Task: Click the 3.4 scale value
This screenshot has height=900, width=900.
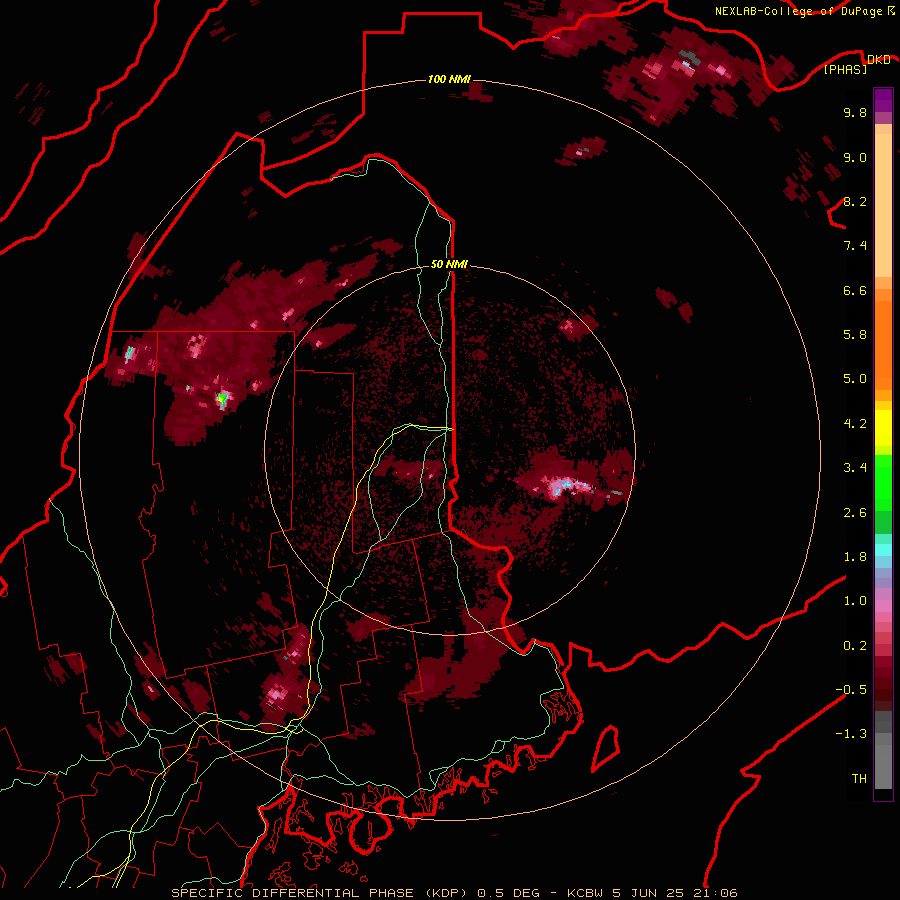Action: click(x=855, y=468)
